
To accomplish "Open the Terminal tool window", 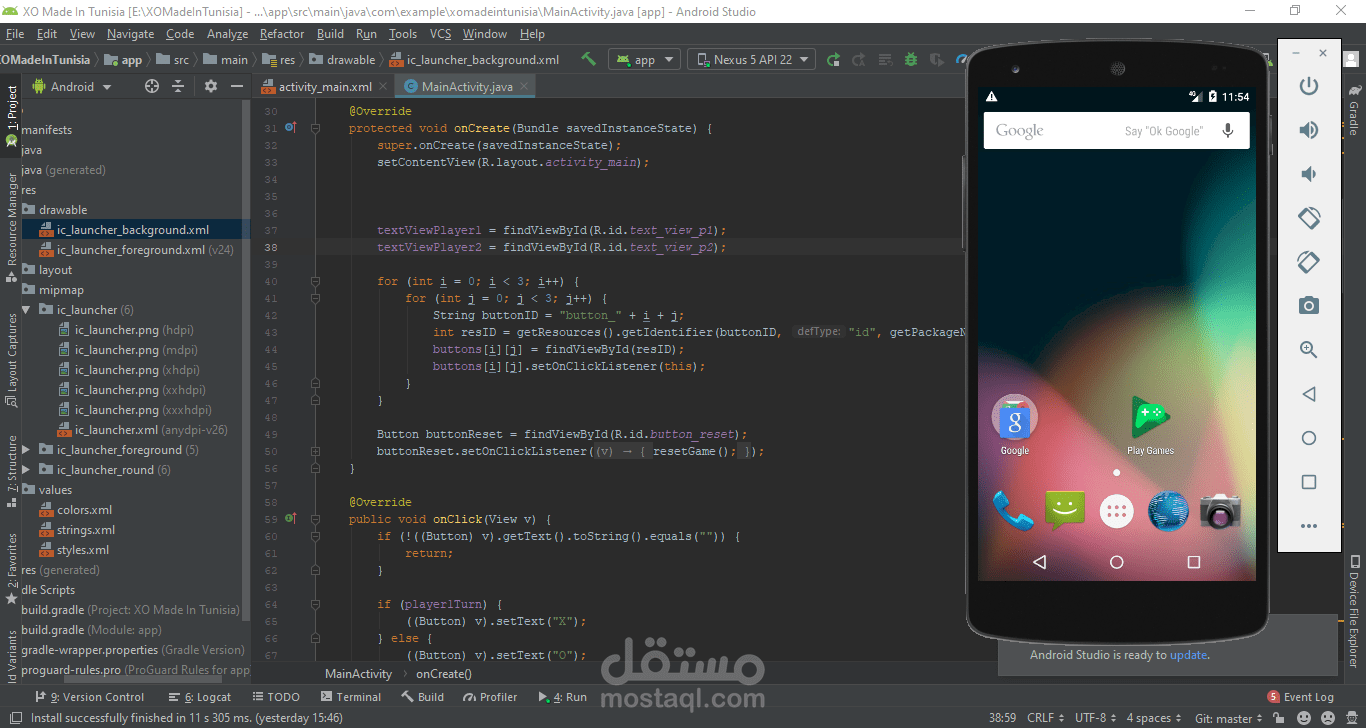I will (349, 697).
